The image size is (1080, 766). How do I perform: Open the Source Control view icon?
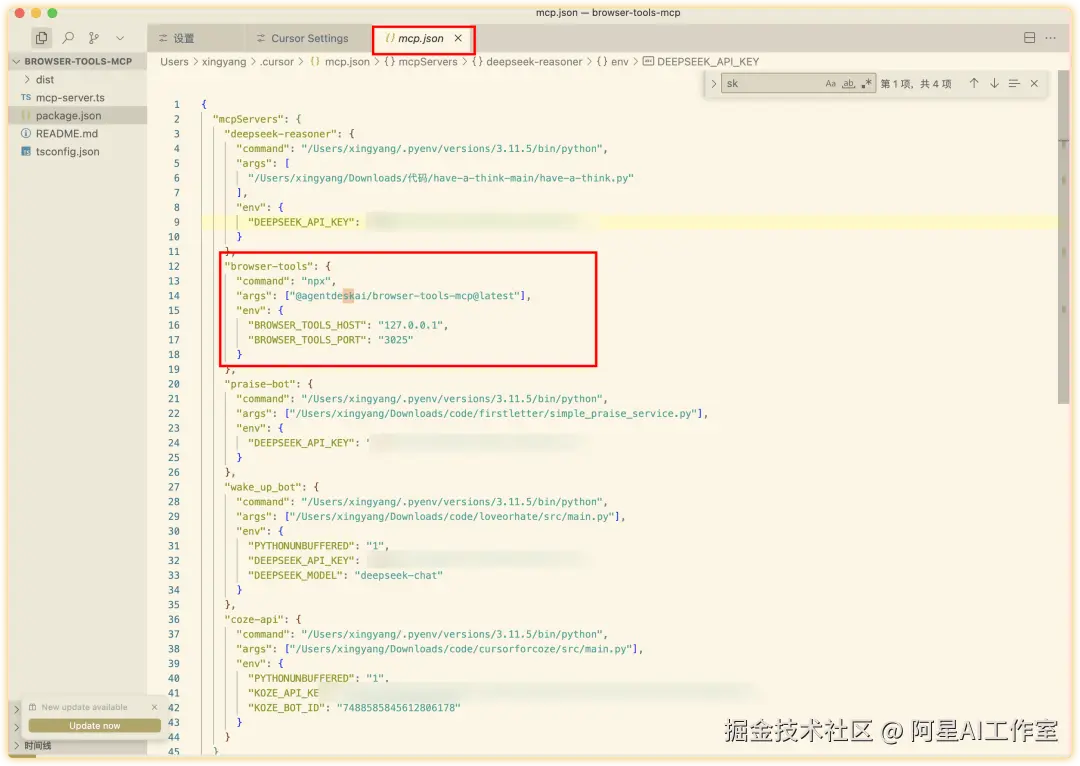click(x=94, y=38)
